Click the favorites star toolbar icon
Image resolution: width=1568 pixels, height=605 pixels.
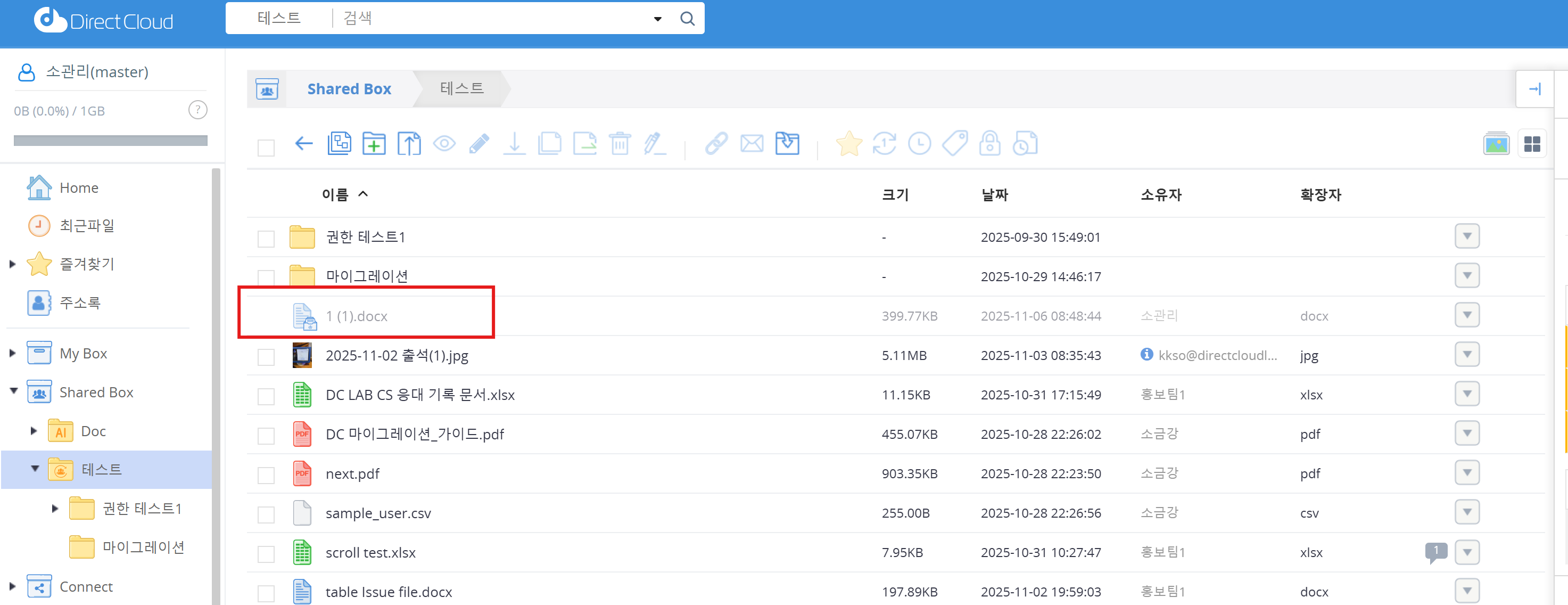tap(848, 144)
